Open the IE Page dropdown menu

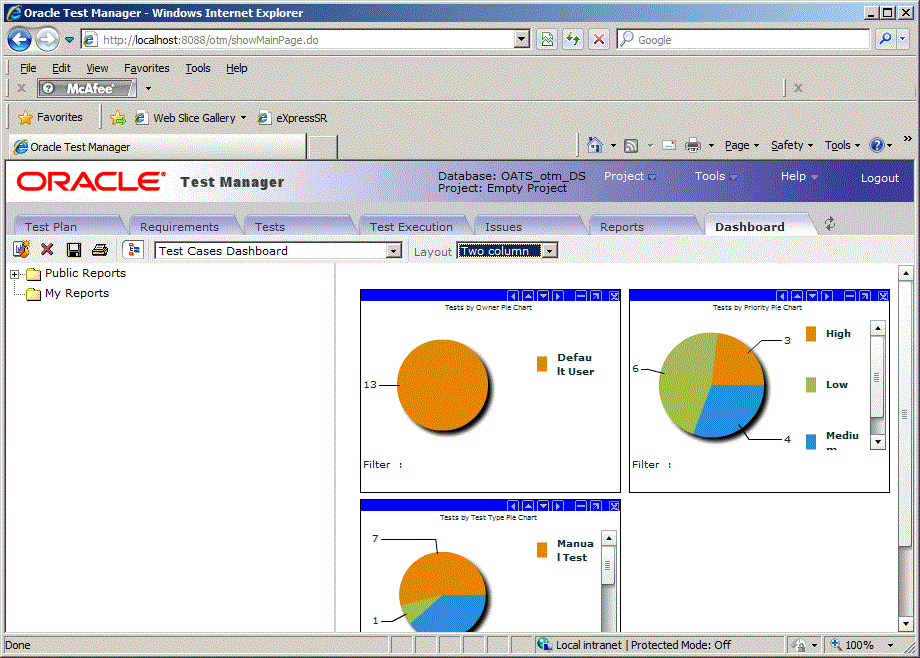742,145
